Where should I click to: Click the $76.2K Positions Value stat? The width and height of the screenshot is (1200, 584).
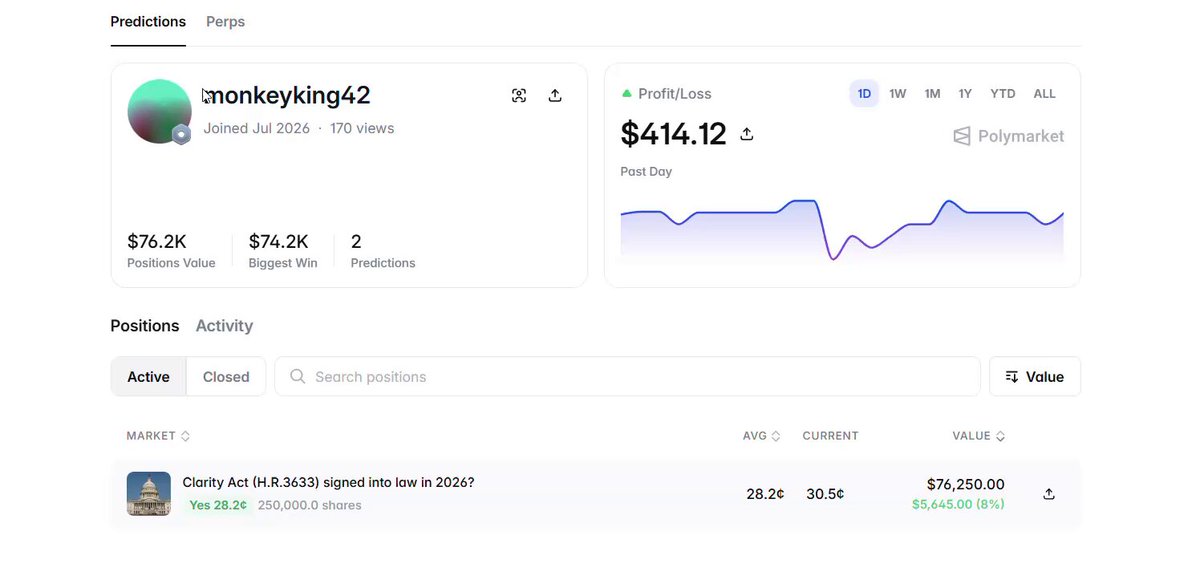click(171, 250)
